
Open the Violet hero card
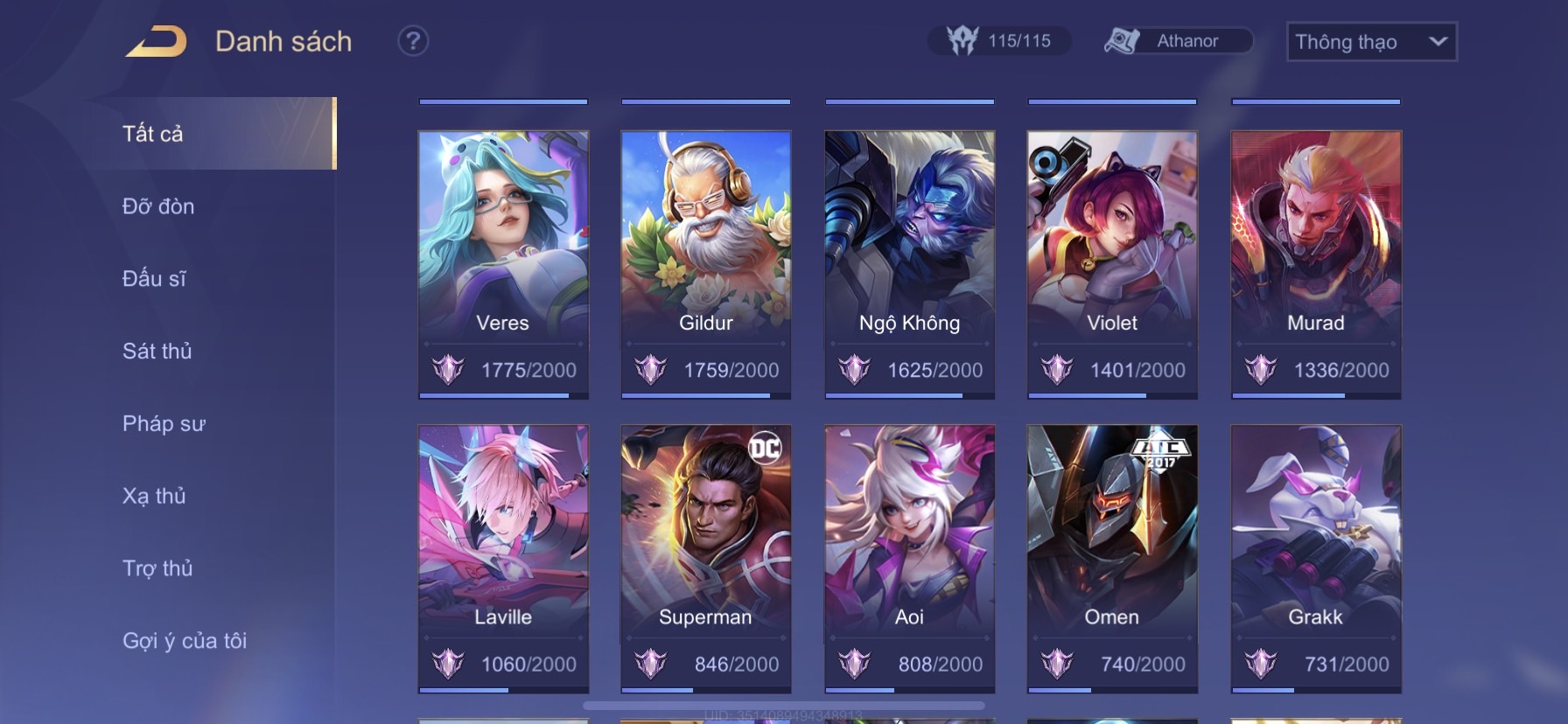(x=1112, y=265)
